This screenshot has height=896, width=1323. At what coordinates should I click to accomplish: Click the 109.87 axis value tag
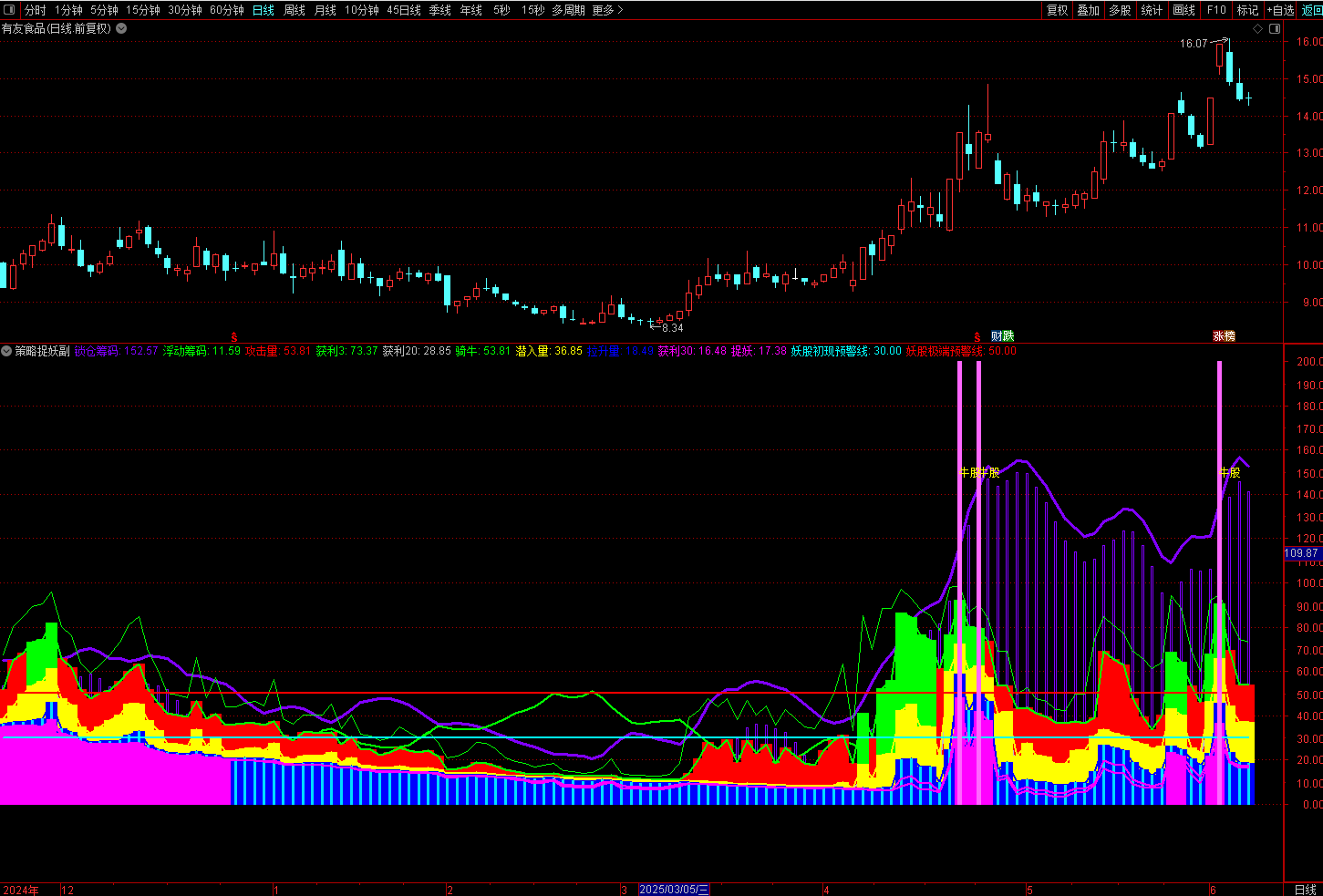[x=1301, y=553]
